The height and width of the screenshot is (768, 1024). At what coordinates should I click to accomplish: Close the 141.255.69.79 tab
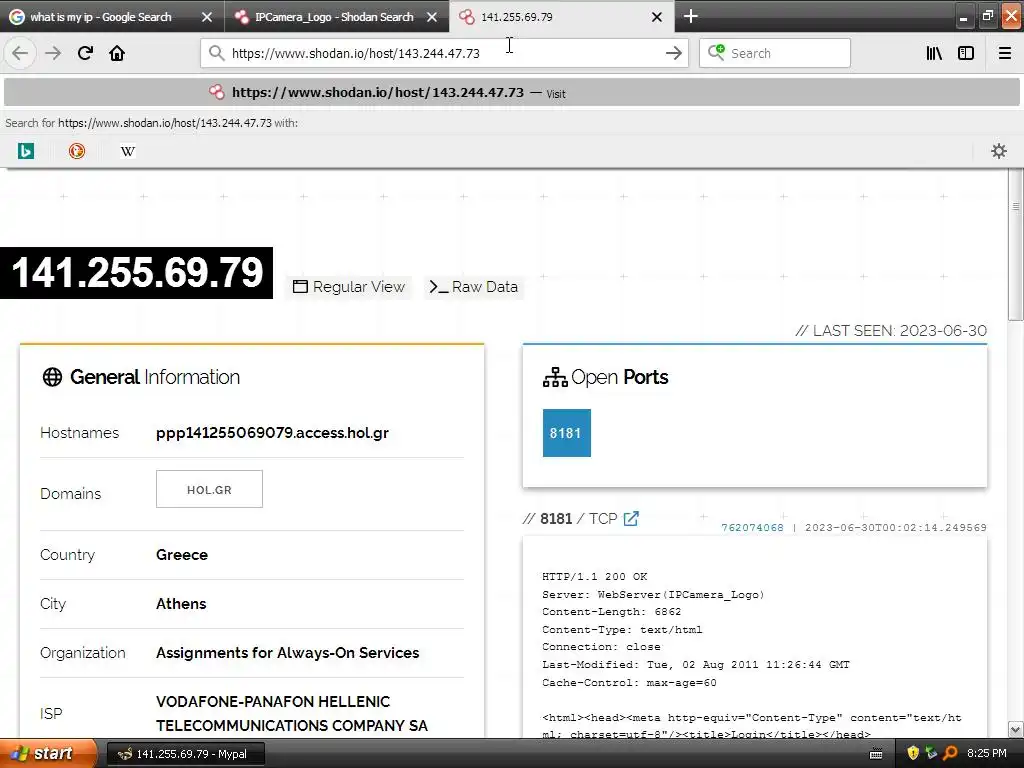tap(657, 17)
